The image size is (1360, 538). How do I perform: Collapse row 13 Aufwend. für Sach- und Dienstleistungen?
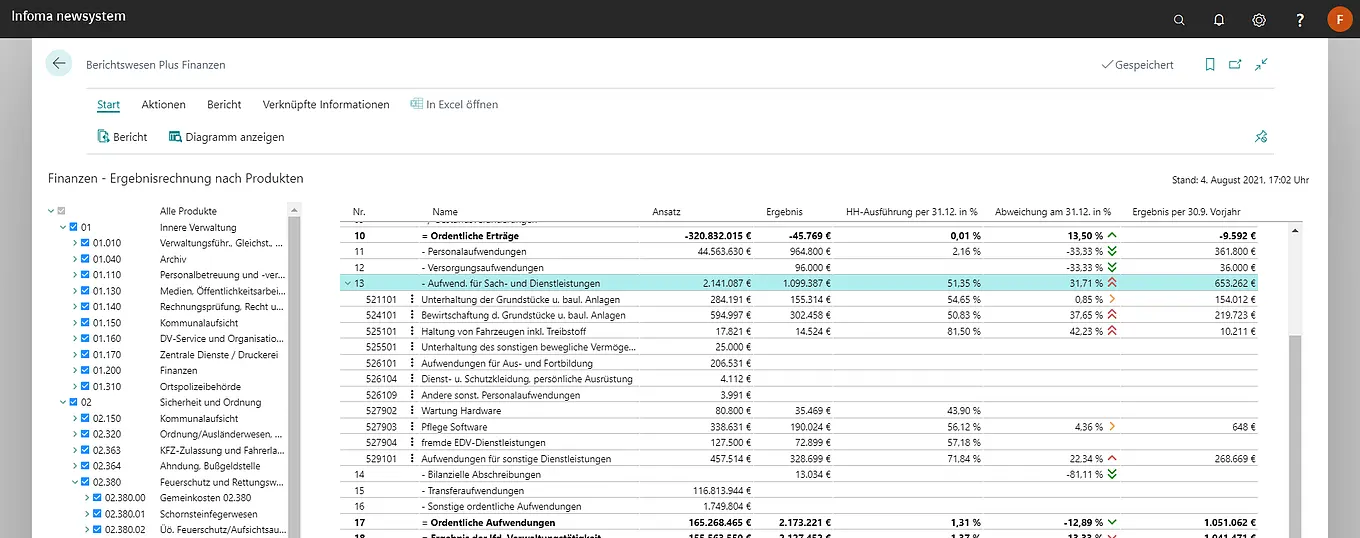tap(347, 283)
